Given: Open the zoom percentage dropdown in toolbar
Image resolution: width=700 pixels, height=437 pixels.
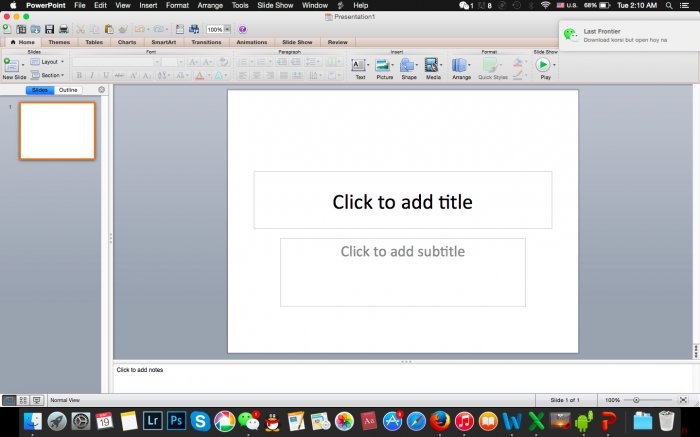Looking at the screenshot, I should click(227, 29).
